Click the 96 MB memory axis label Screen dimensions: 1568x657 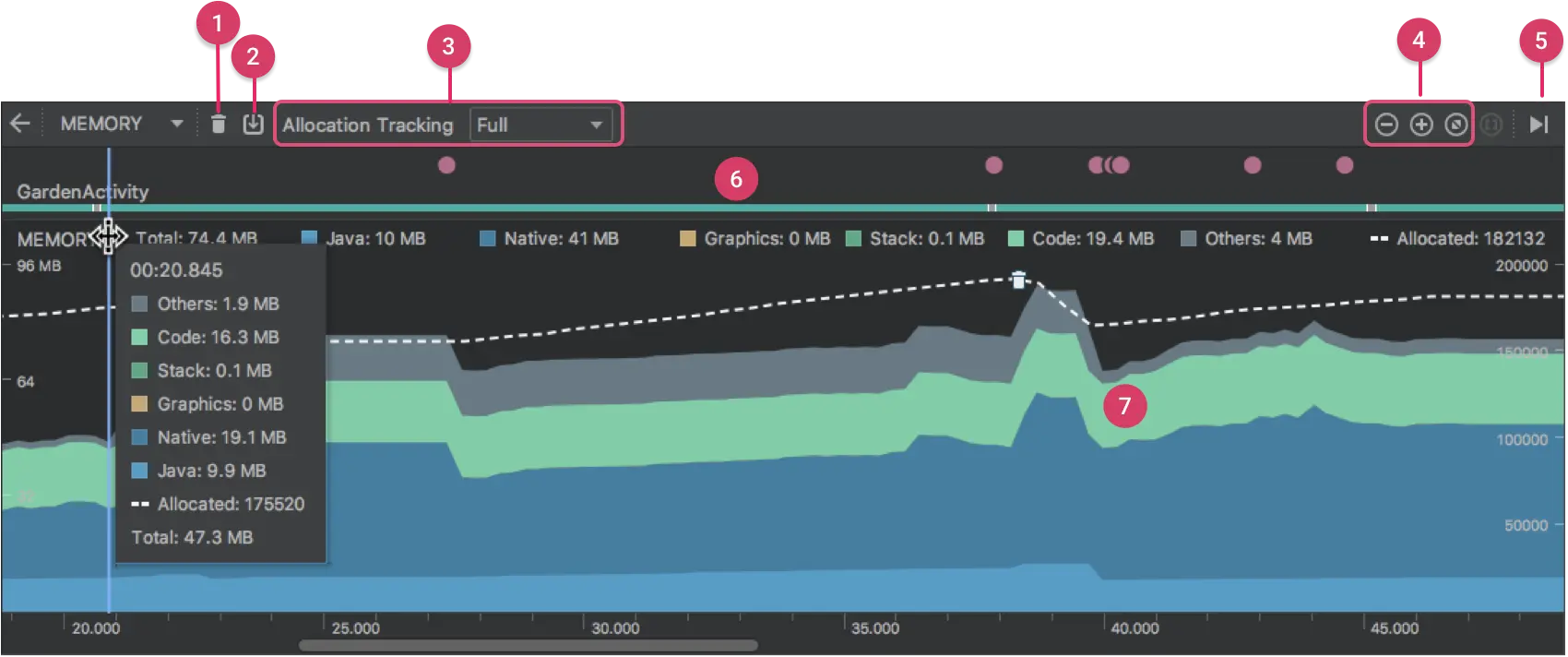click(39, 266)
